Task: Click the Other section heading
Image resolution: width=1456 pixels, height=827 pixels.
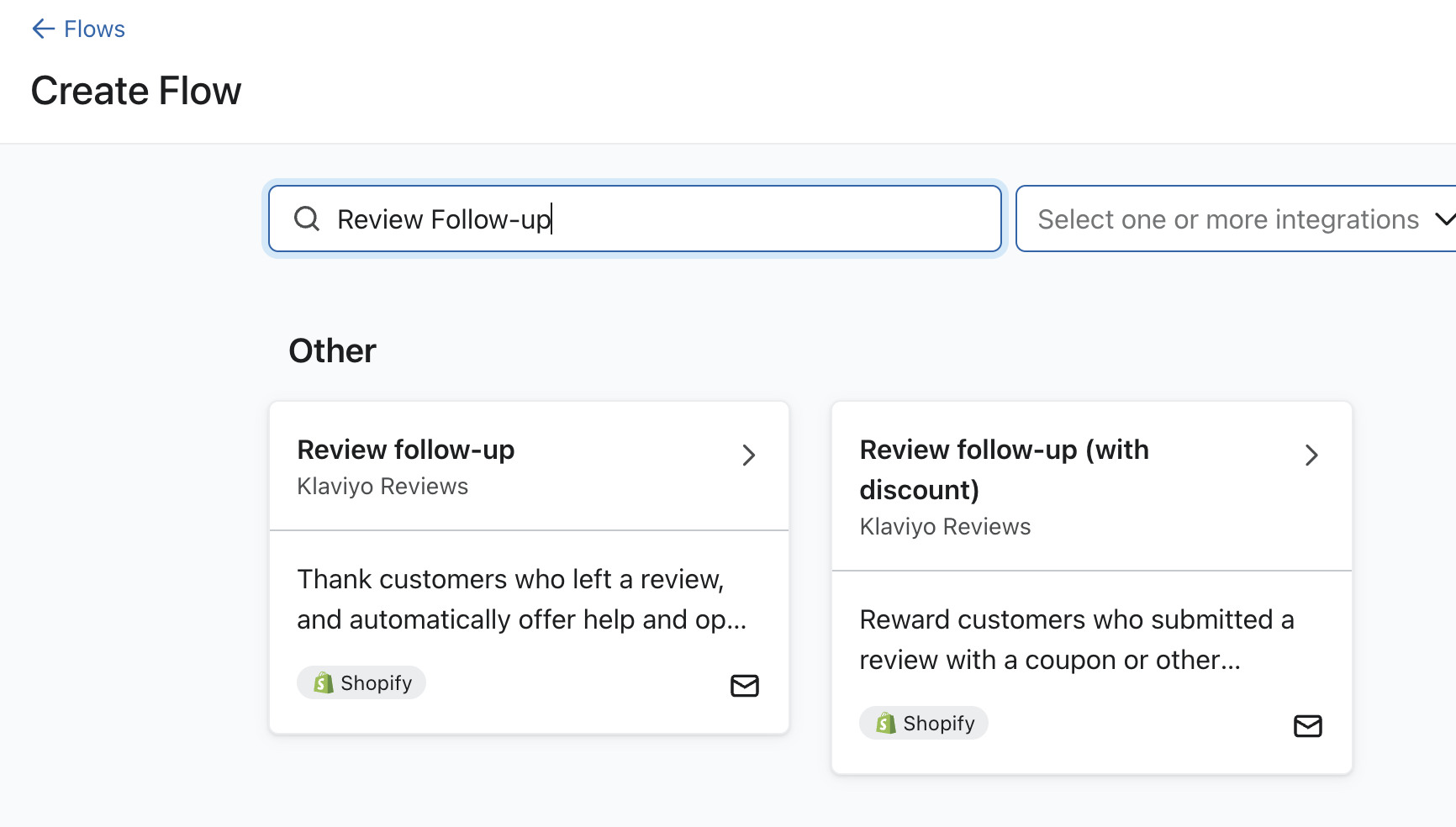Action: [331, 350]
